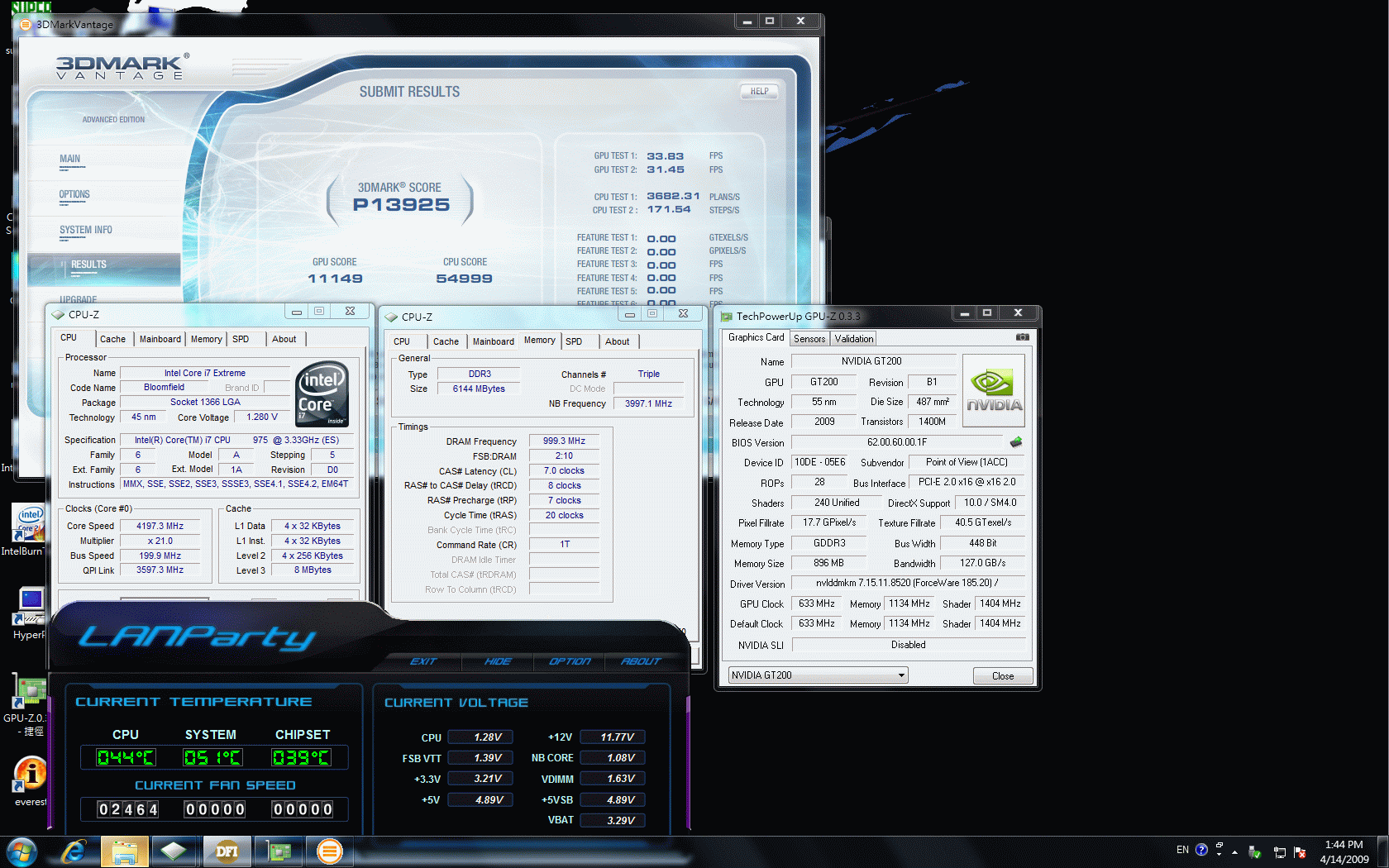Viewport: 1389px width, 868px height.
Task: Open the IntelBurn desktop shortcut
Action: pyautogui.click(x=28, y=530)
